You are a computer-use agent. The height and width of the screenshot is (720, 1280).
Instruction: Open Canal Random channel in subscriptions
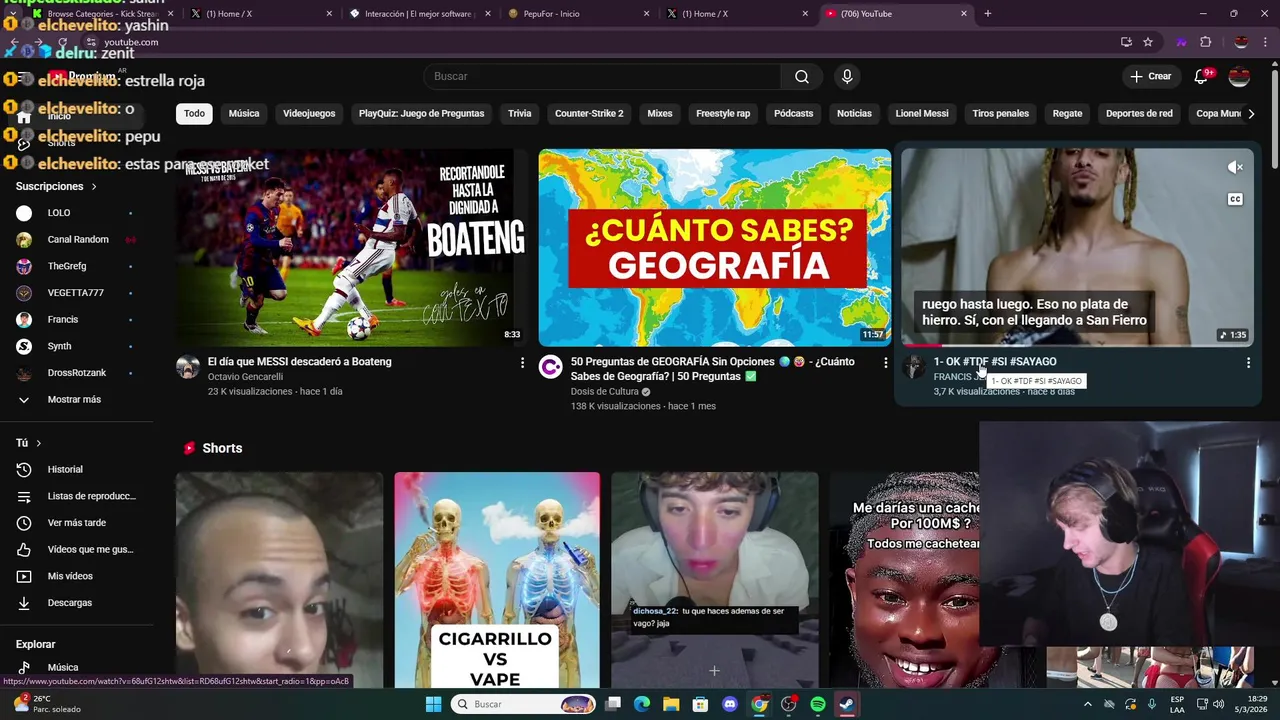click(x=77, y=239)
